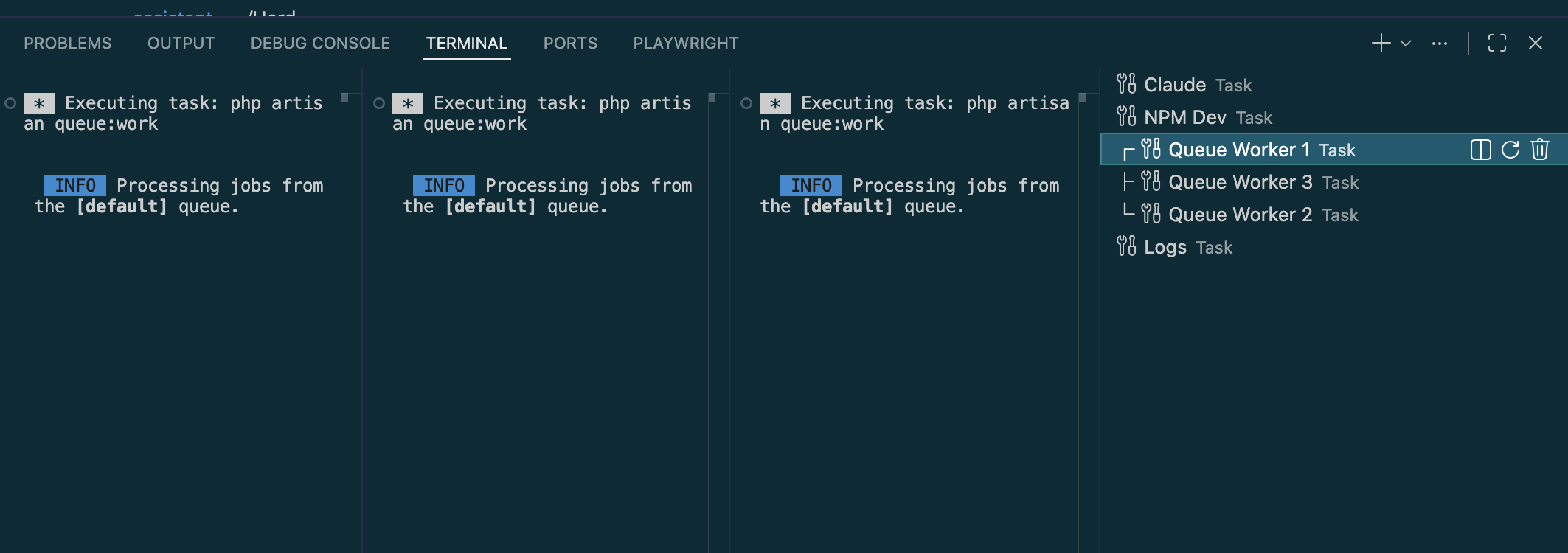Click the tools icon beside Logs task

[1126, 246]
